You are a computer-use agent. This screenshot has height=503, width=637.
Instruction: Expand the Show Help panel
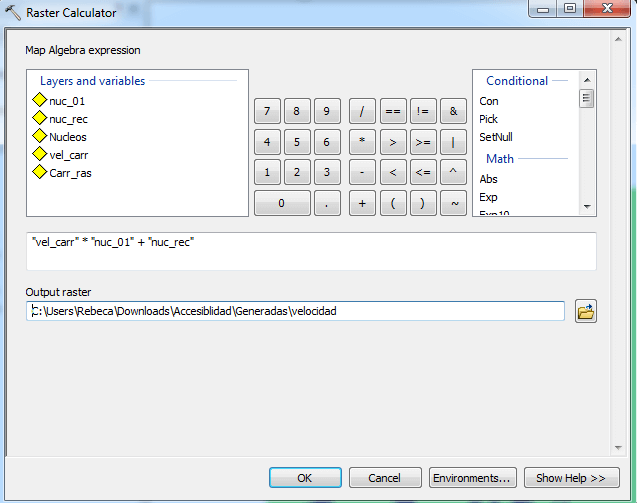coord(571,478)
